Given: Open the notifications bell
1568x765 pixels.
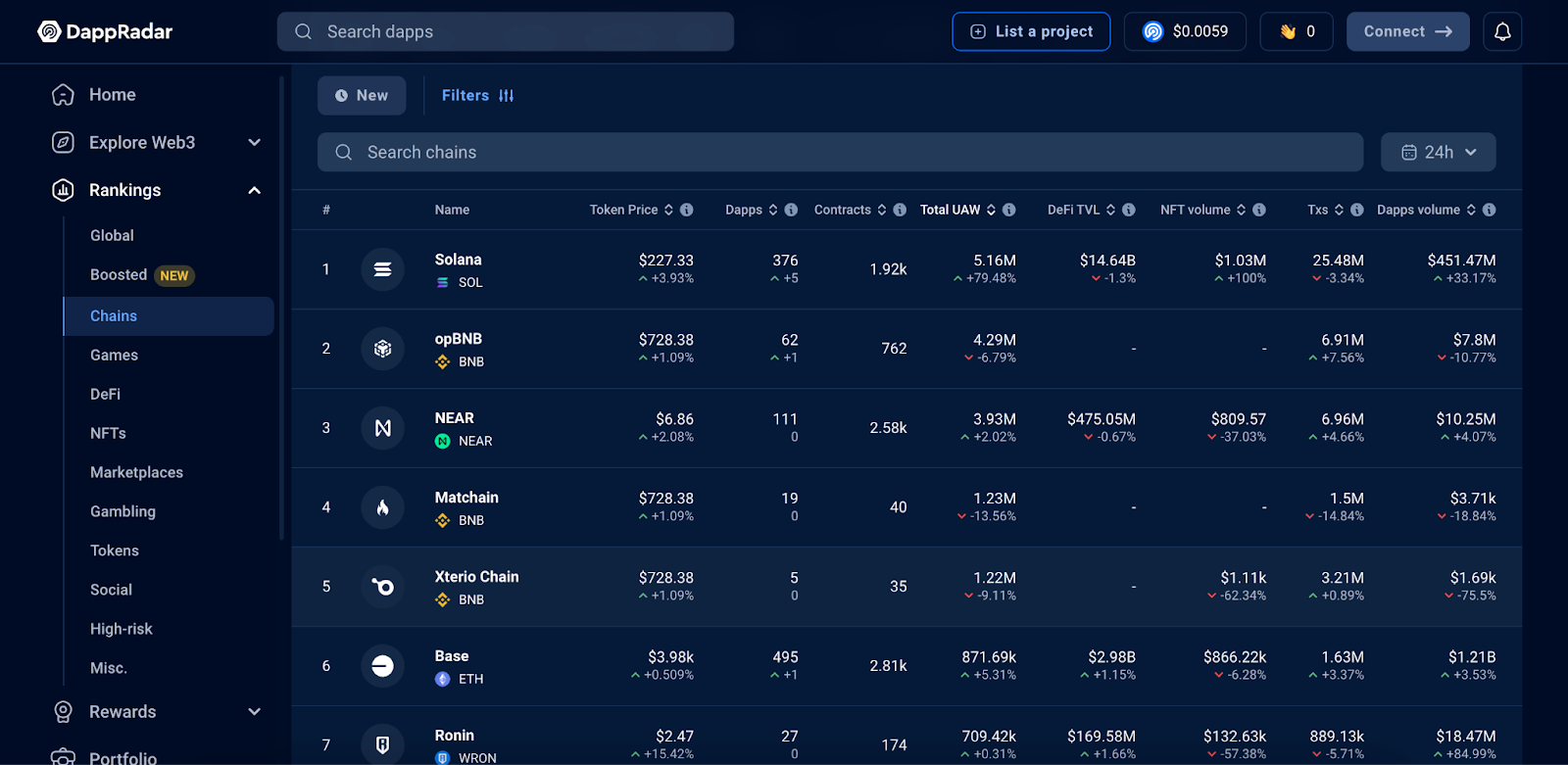Looking at the screenshot, I should [x=1502, y=31].
